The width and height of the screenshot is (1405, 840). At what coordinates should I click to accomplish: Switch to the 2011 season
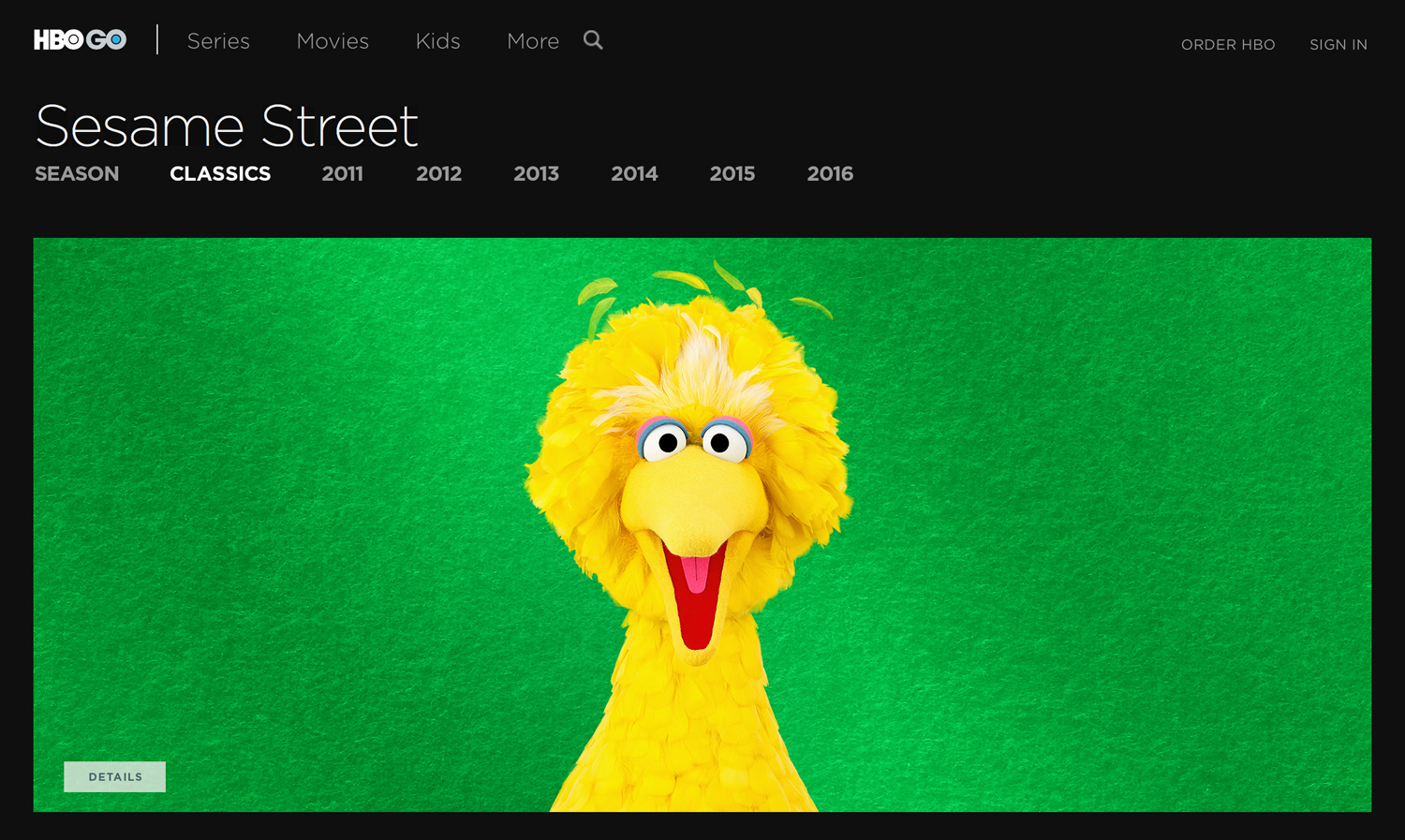[x=342, y=173]
